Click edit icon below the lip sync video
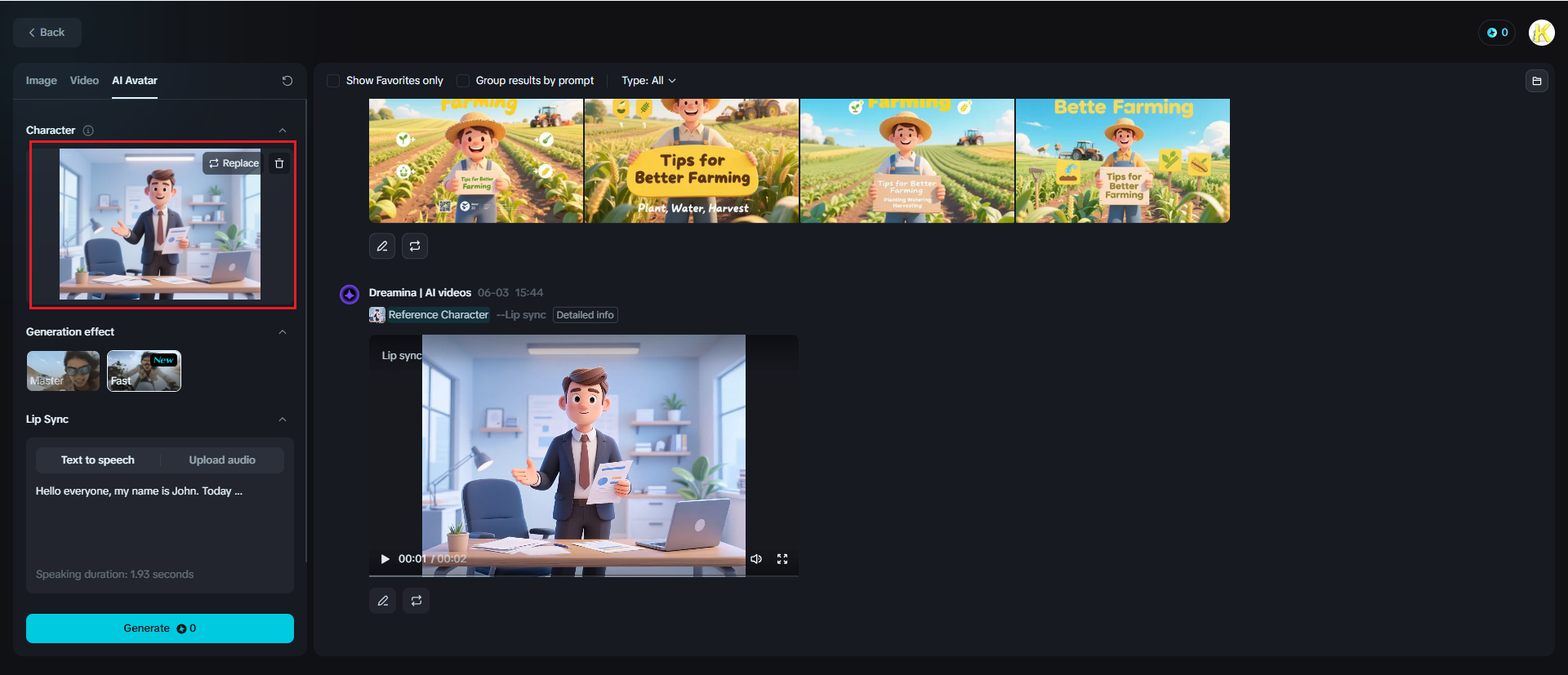 tap(383, 601)
